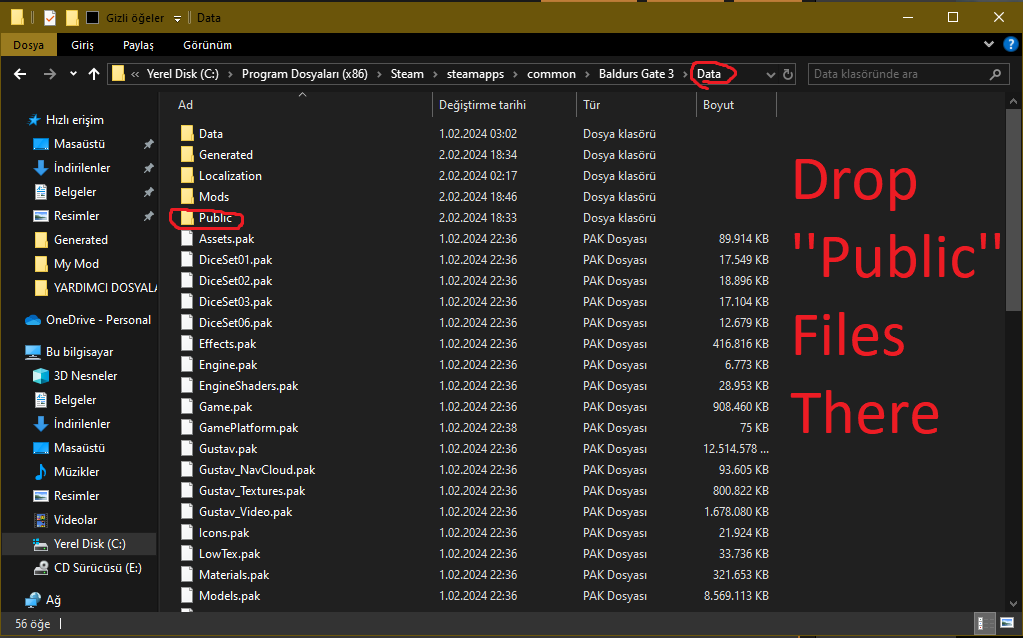Open the Giriş ribbon tab
Screen dimensions: 1023x638
point(82,45)
